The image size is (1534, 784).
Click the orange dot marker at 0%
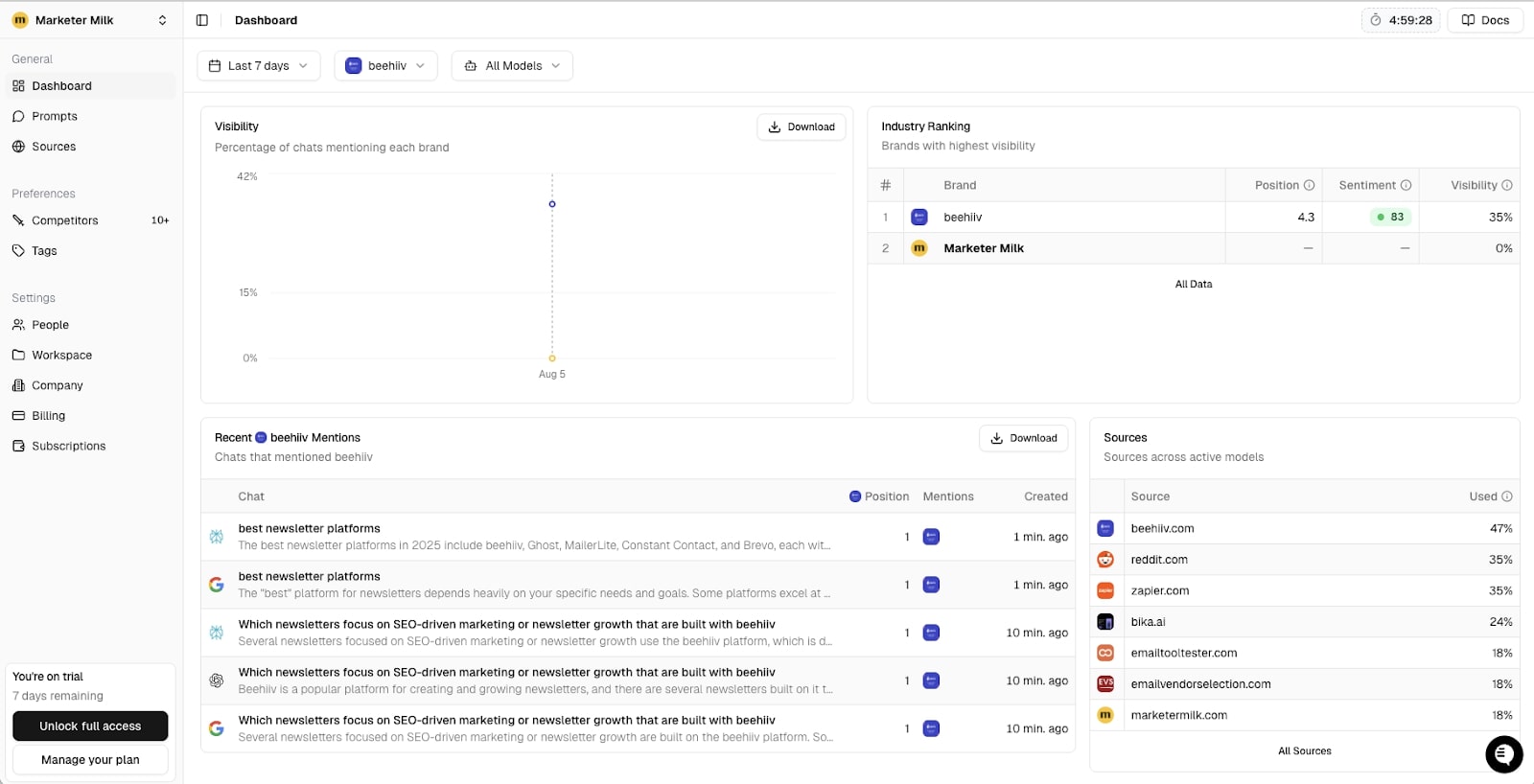[x=552, y=358]
